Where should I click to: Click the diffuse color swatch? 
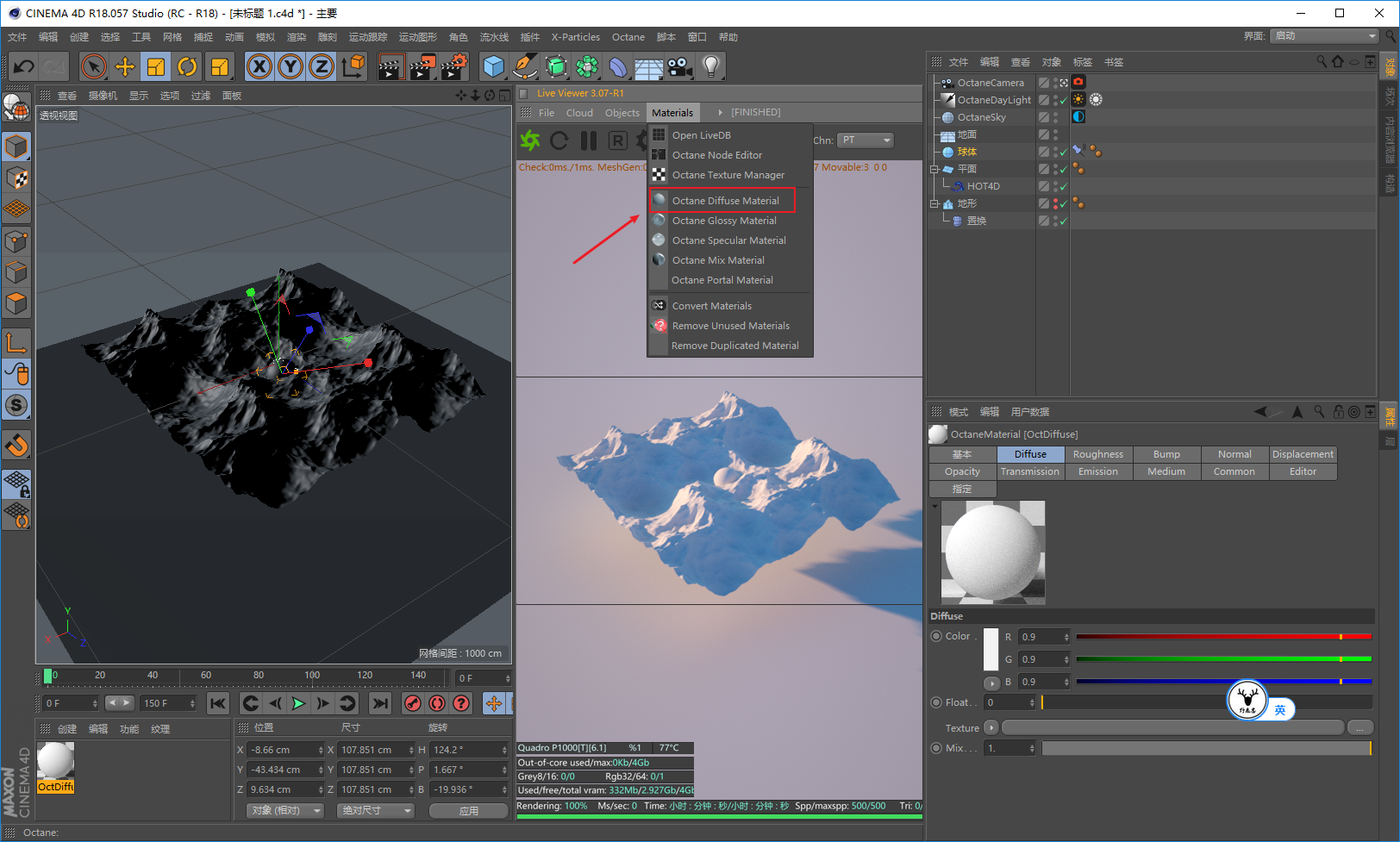coord(991,650)
